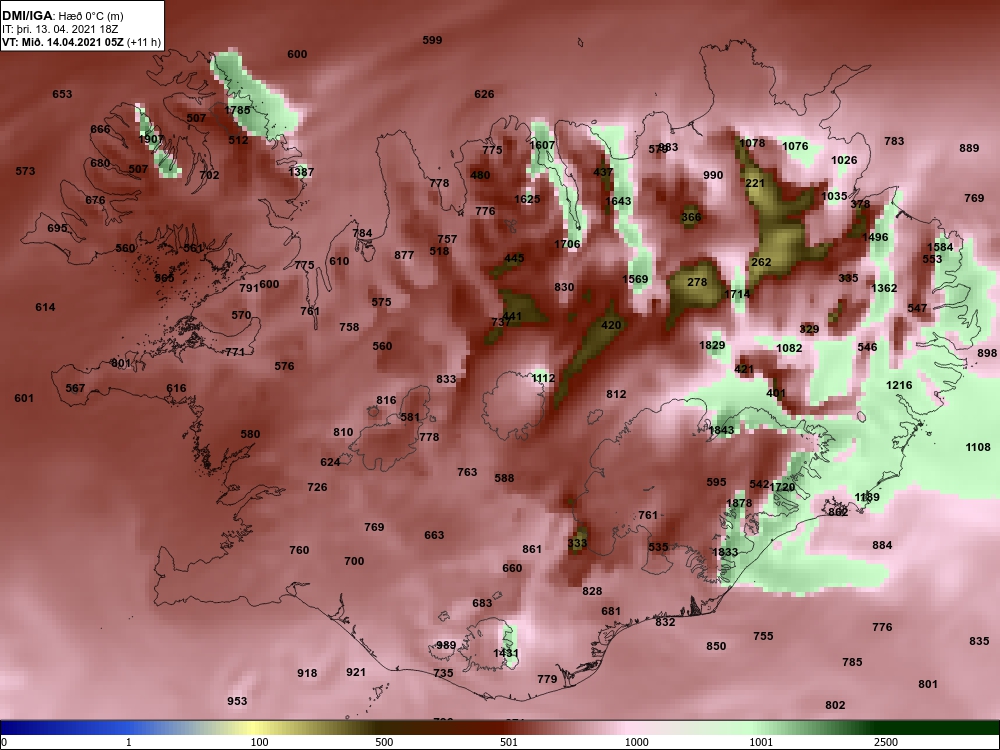Click the VT Mið. 14.04.2021 05Z line
Viewport: 1000px width, 750px height.
[81, 42]
